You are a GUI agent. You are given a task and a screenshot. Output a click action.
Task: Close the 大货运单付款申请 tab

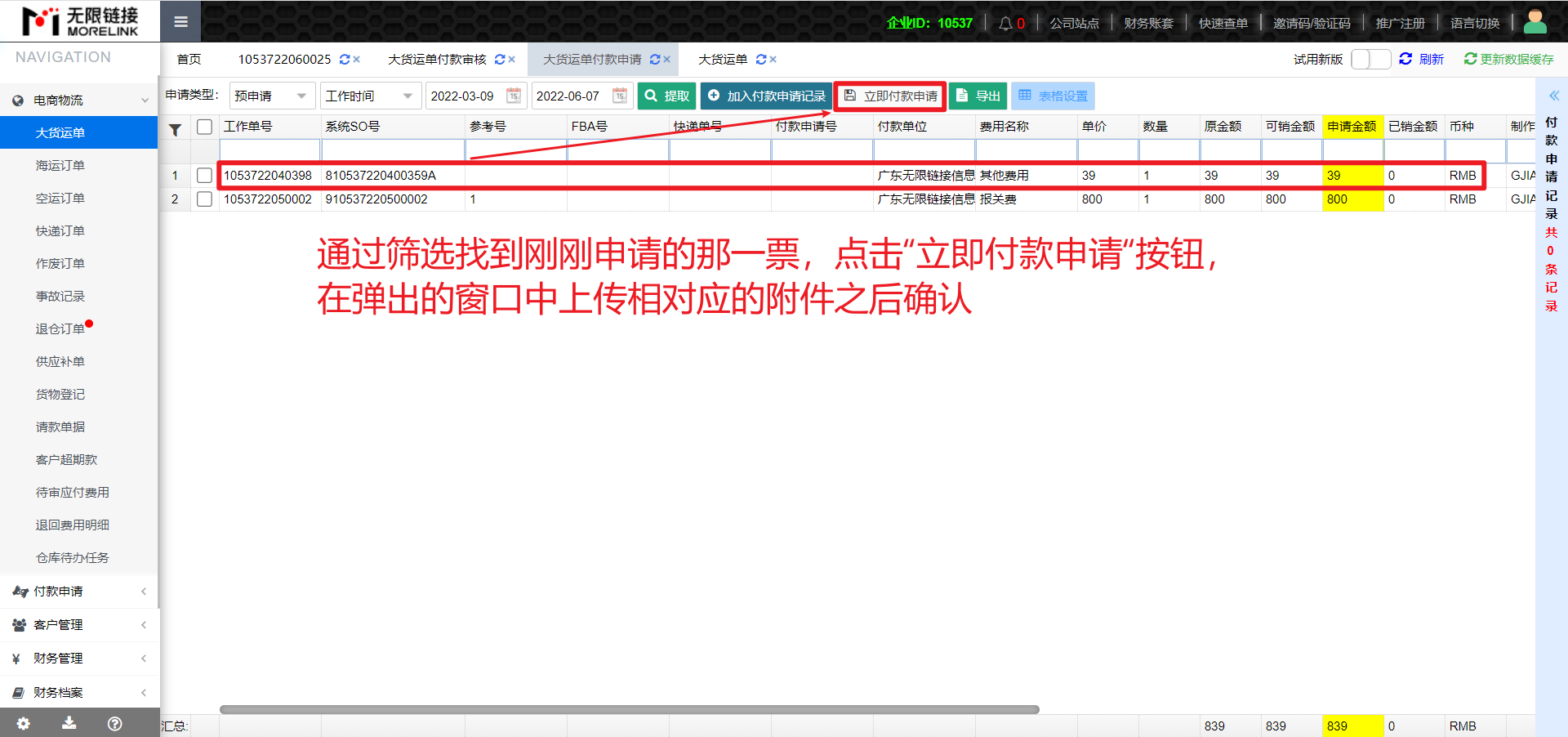pyautogui.click(x=667, y=59)
